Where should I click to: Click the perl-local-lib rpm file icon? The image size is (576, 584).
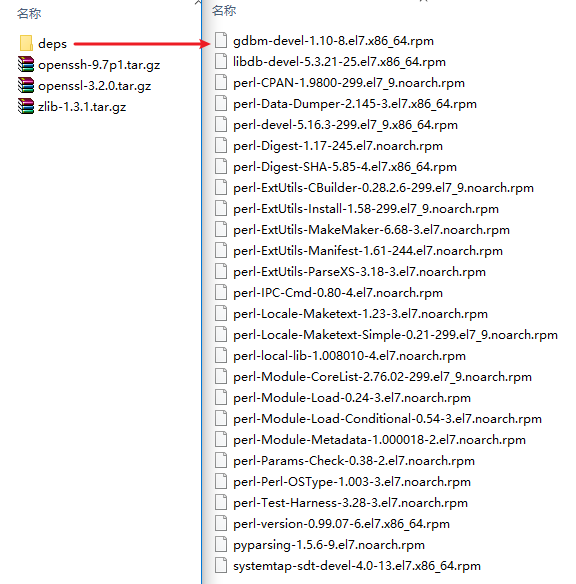point(221,355)
